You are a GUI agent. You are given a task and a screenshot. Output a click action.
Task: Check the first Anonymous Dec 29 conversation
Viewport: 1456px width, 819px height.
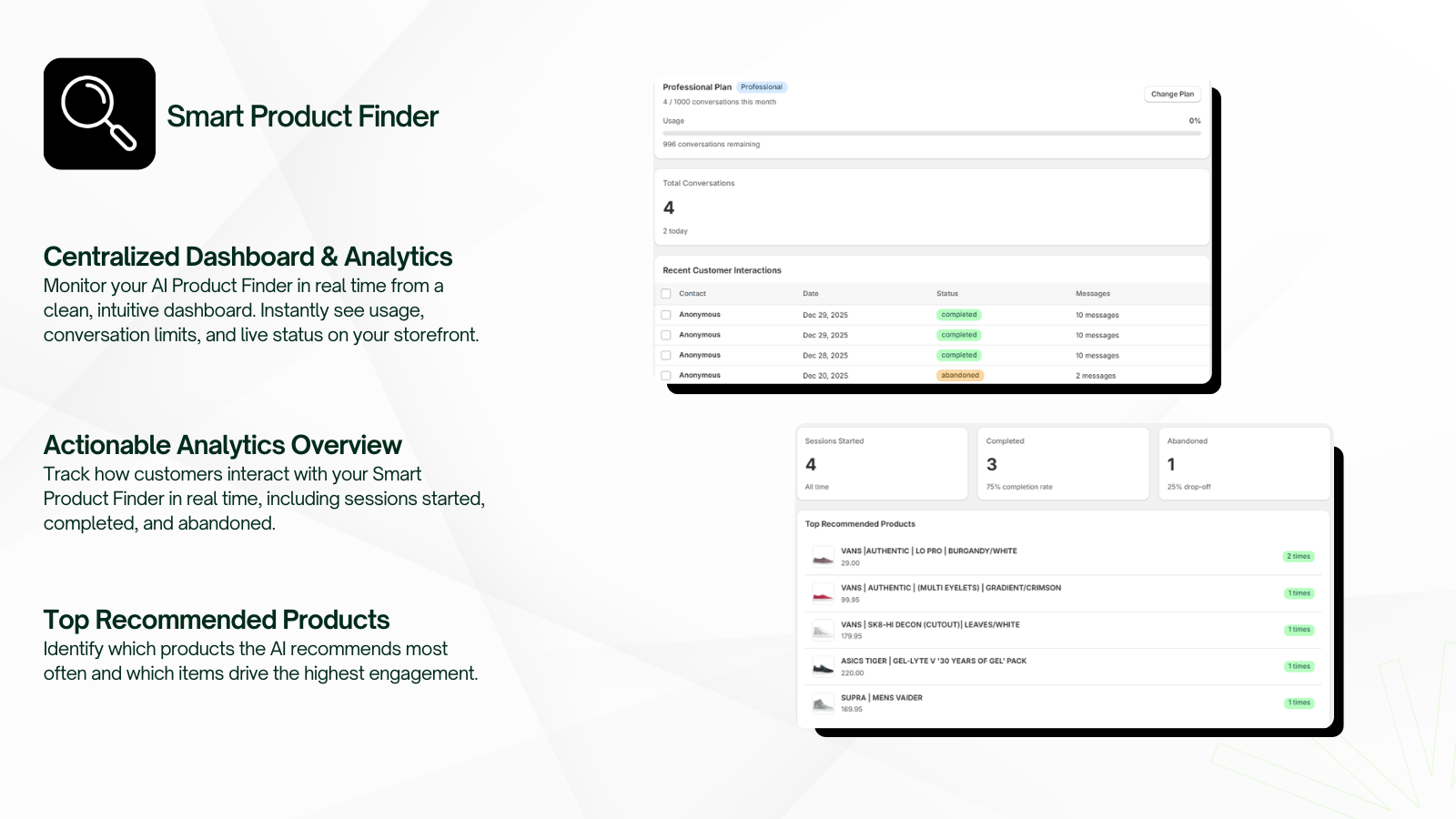(665, 314)
